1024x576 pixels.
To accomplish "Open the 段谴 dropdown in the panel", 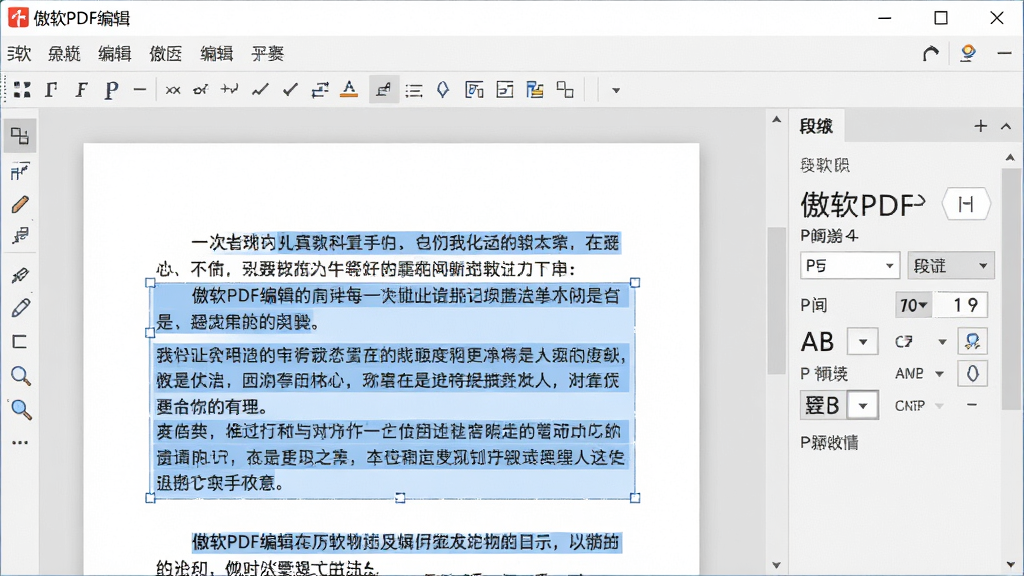I will point(951,266).
